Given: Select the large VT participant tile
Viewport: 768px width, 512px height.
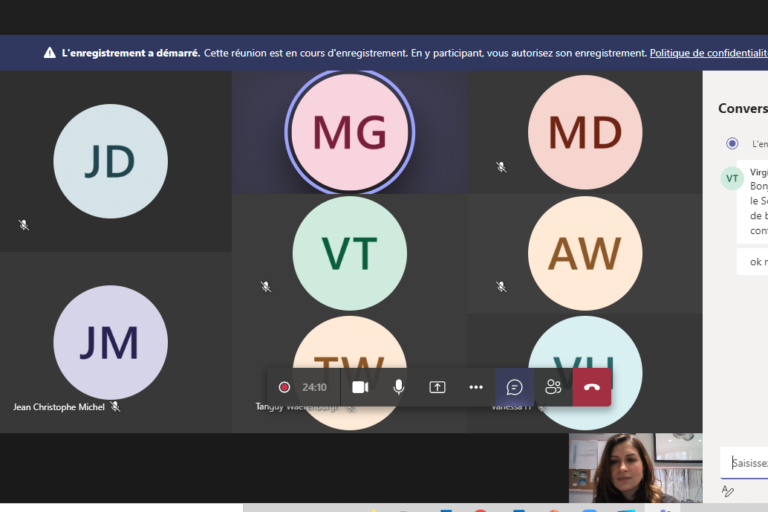Looking at the screenshot, I should (349, 253).
